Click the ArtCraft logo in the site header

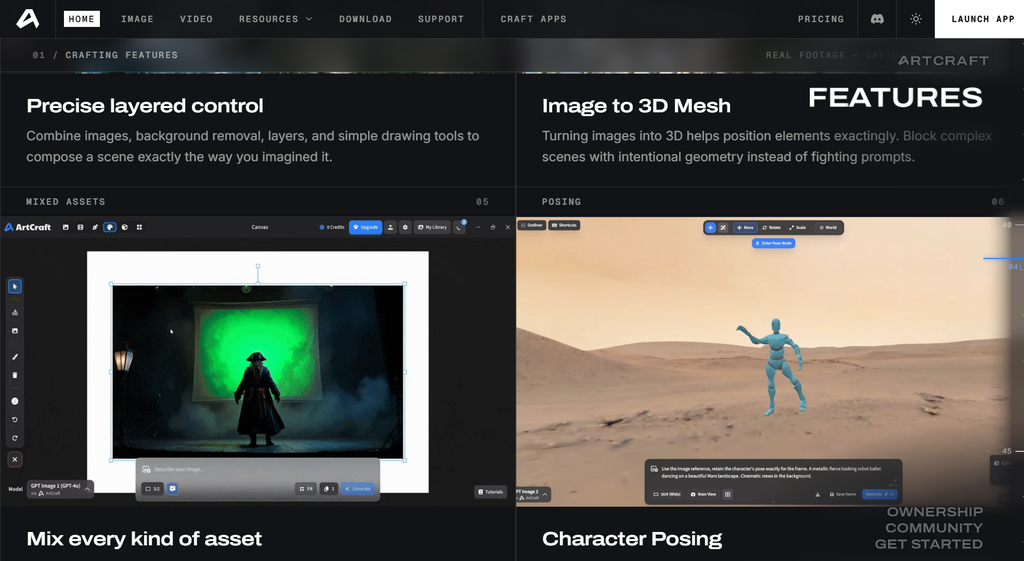pyautogui.click(x=27, y=19)
